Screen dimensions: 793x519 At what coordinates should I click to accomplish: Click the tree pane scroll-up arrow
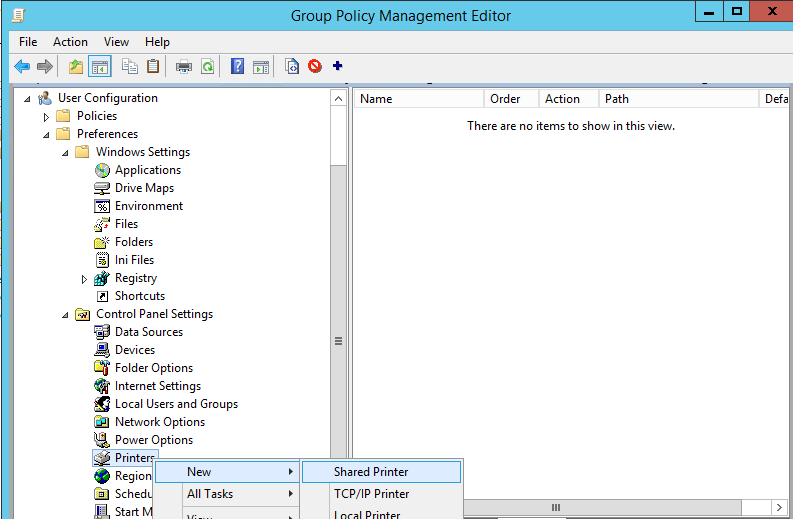coord(338,99)
